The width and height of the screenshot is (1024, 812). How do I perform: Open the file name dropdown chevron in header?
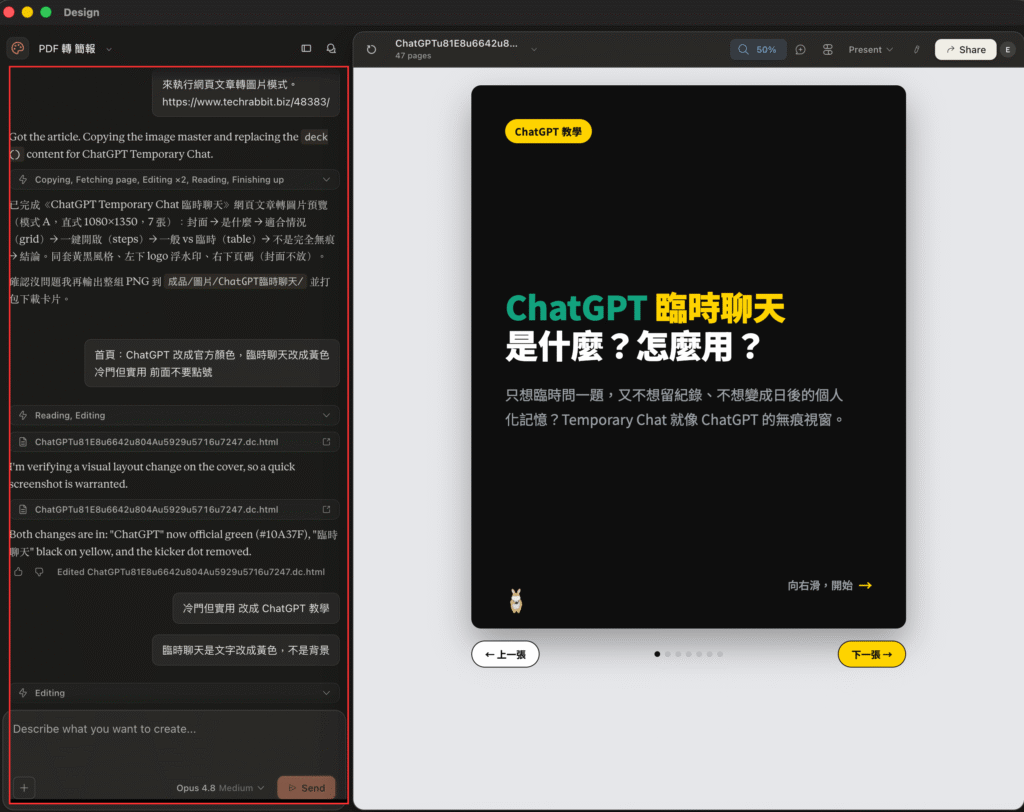(x=534, y=49)
